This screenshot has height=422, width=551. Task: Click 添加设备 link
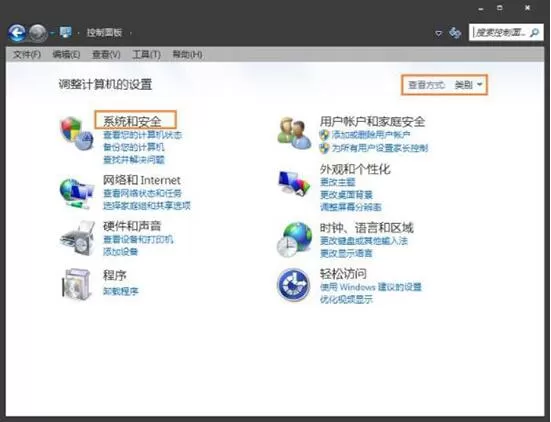pos(121,252)
